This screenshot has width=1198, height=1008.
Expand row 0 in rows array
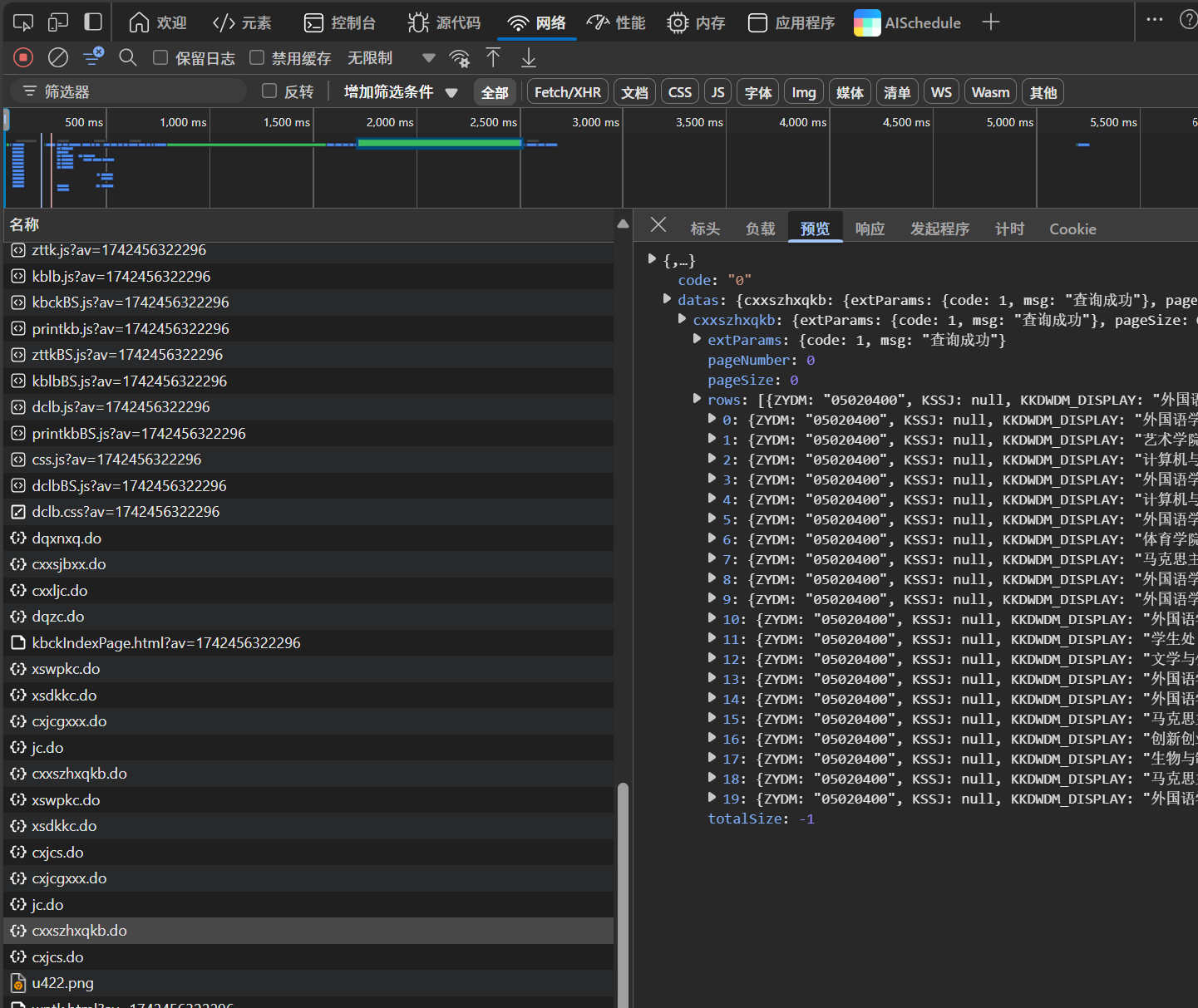[712, 419]
